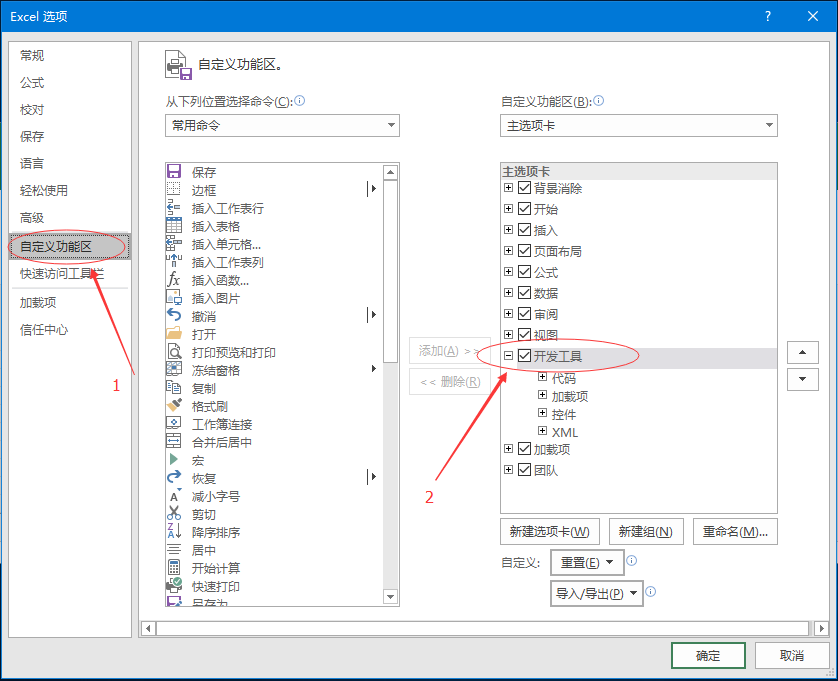Viewport: 838px width, 681px height.
Task: Click the 撤消 undo arrow icon
Action: coord(174,315)
